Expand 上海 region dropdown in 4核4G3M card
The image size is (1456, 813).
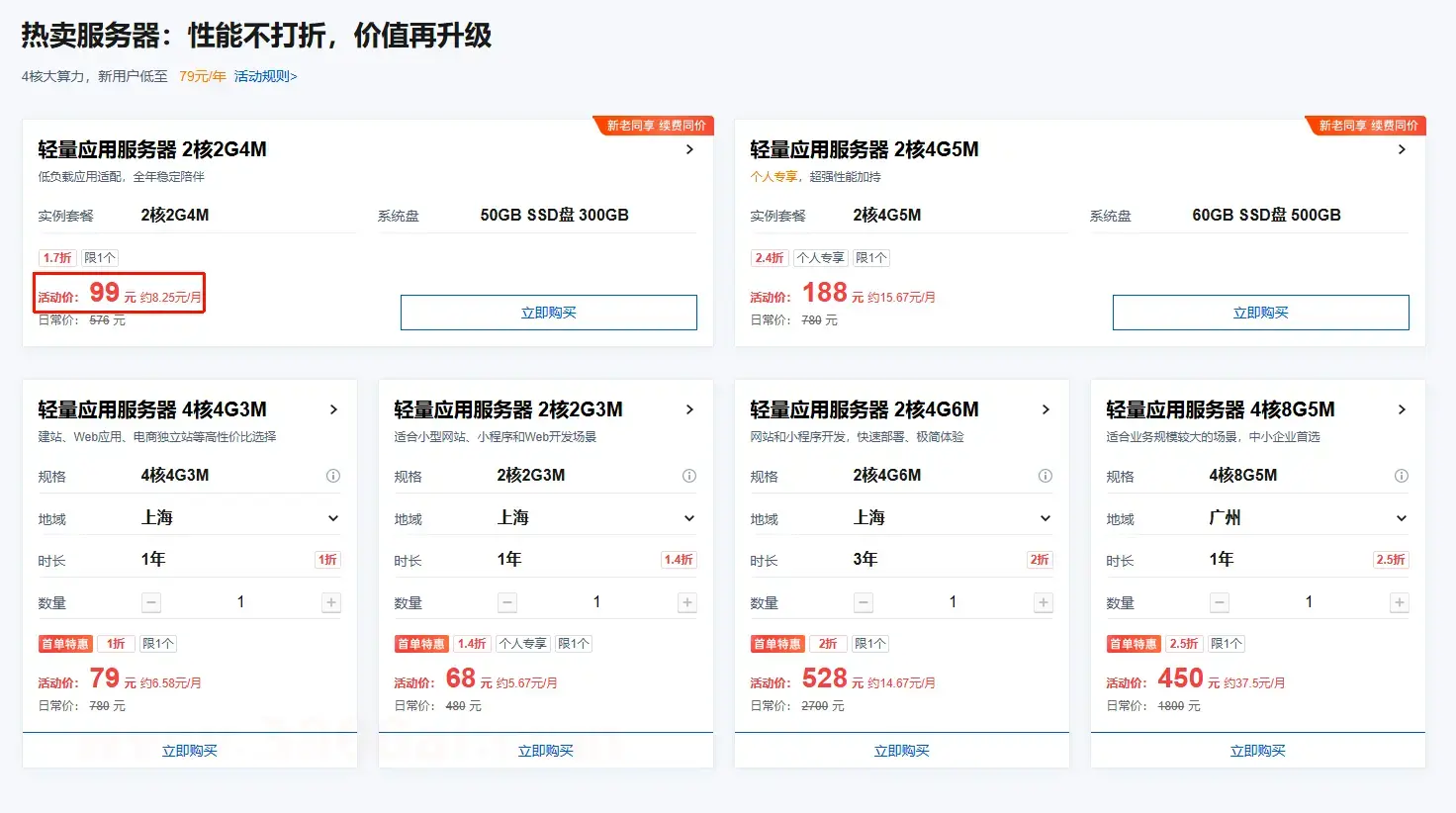click(333, 518)
